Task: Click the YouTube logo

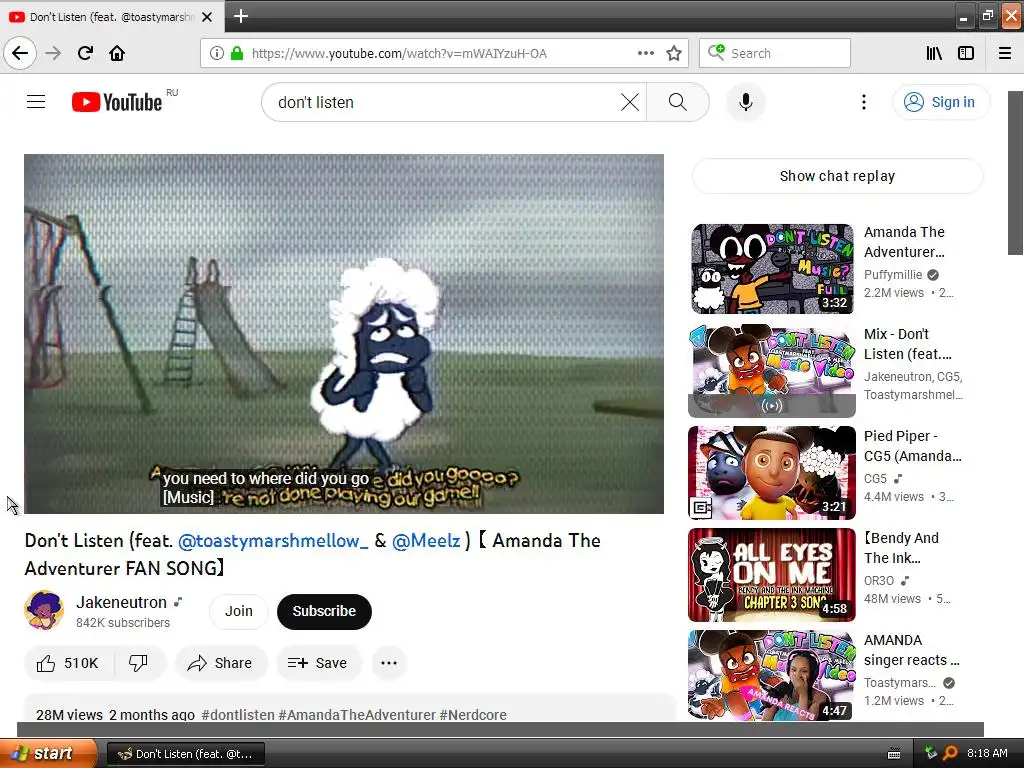Action: pos(117,102)
